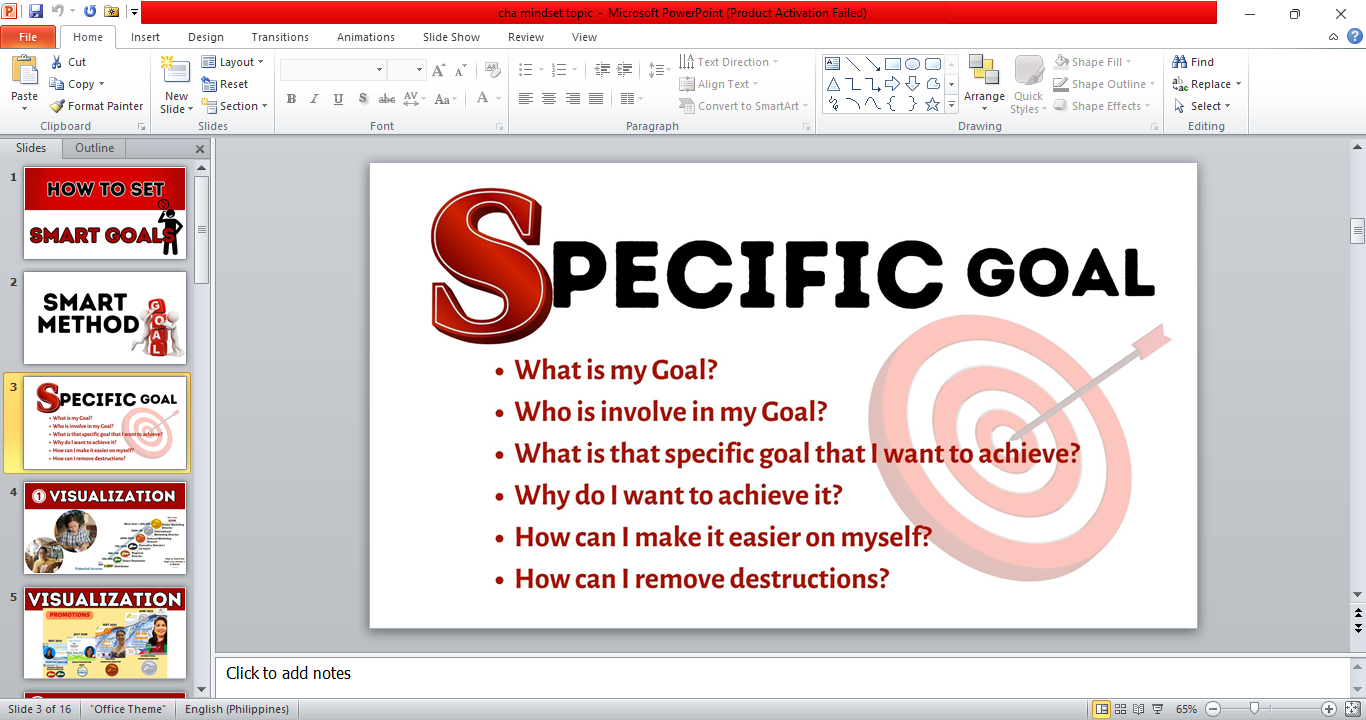This screenshot has height=720, width=1366.
Task: Switch to Slide Sorter view
Action: (1121, 709)
